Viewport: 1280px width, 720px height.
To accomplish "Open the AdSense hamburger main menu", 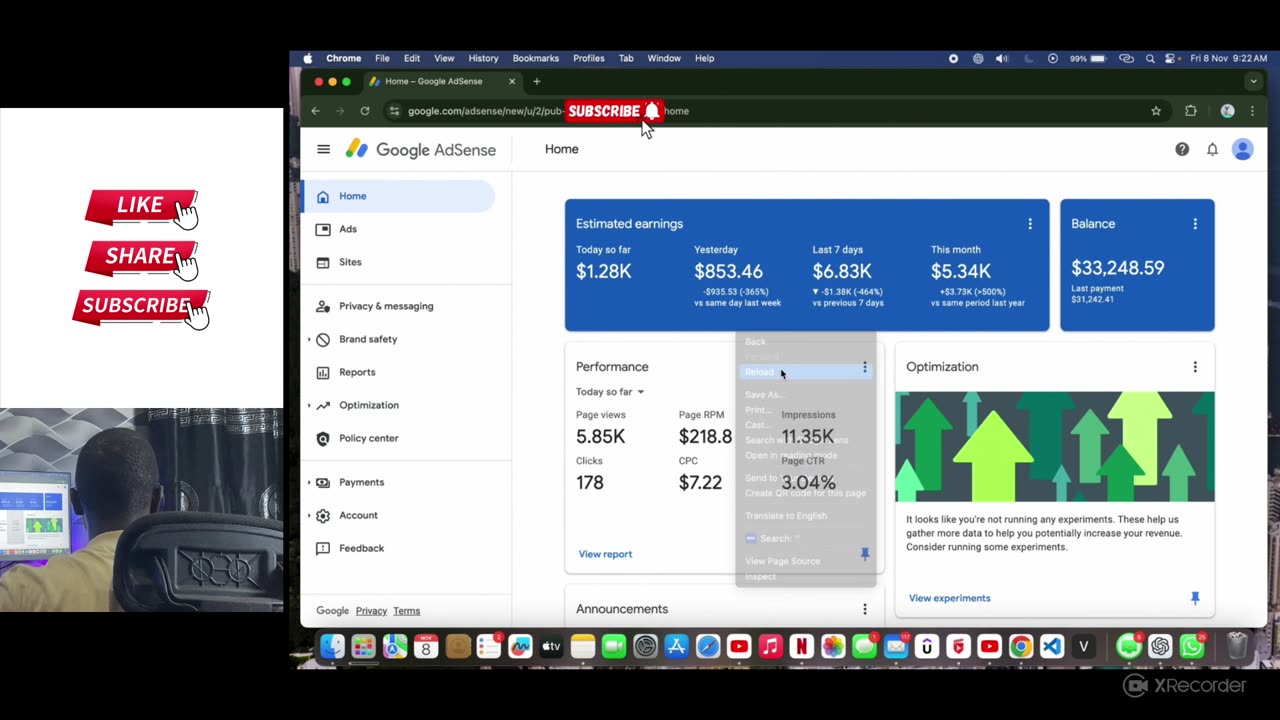I will point(323,149).
